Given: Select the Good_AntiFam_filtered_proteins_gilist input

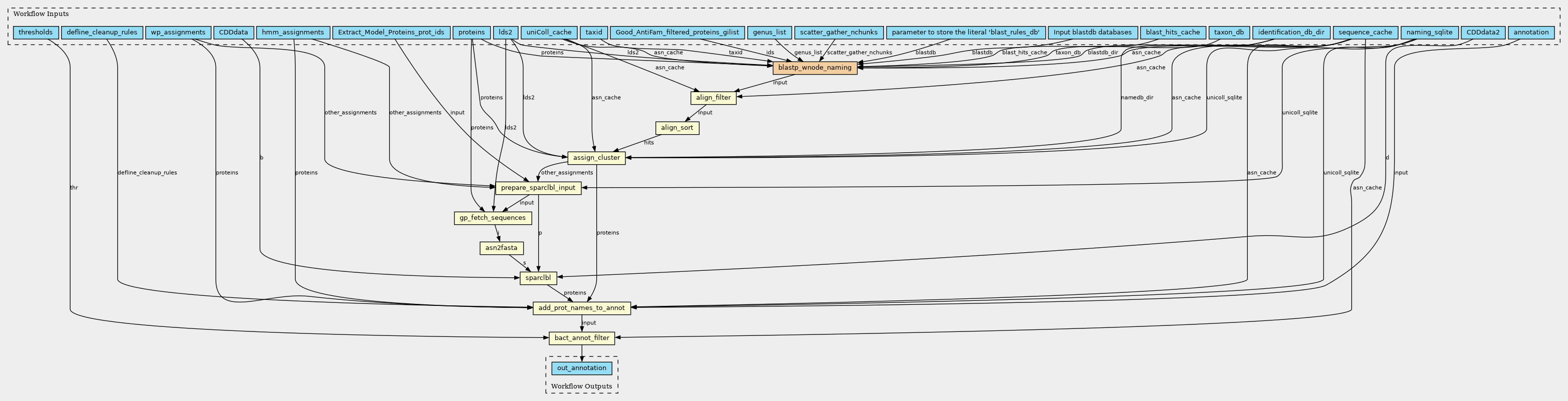Looking at the screenshot, I should [677, 32].
